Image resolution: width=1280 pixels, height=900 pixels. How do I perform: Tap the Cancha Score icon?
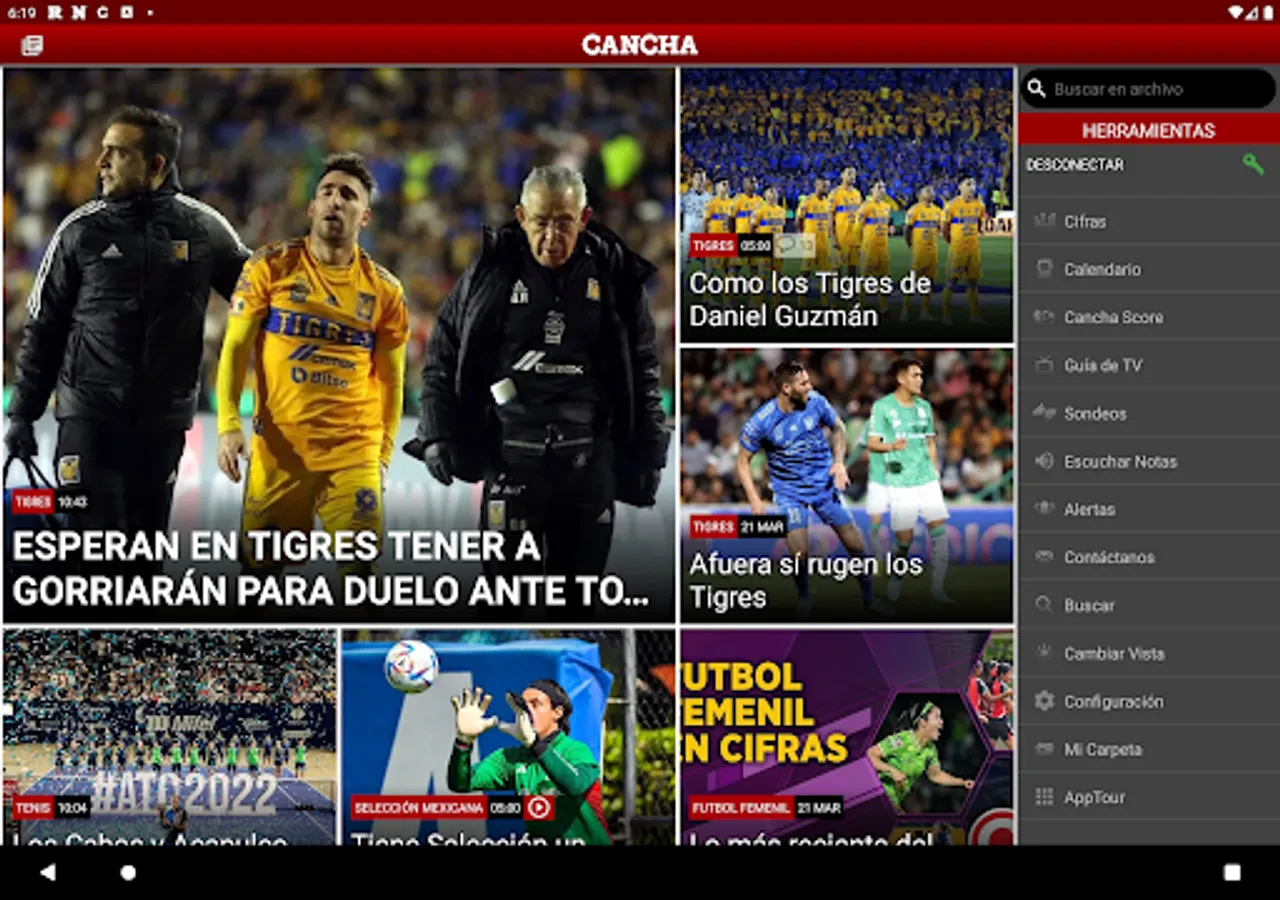coord(1044,316)
